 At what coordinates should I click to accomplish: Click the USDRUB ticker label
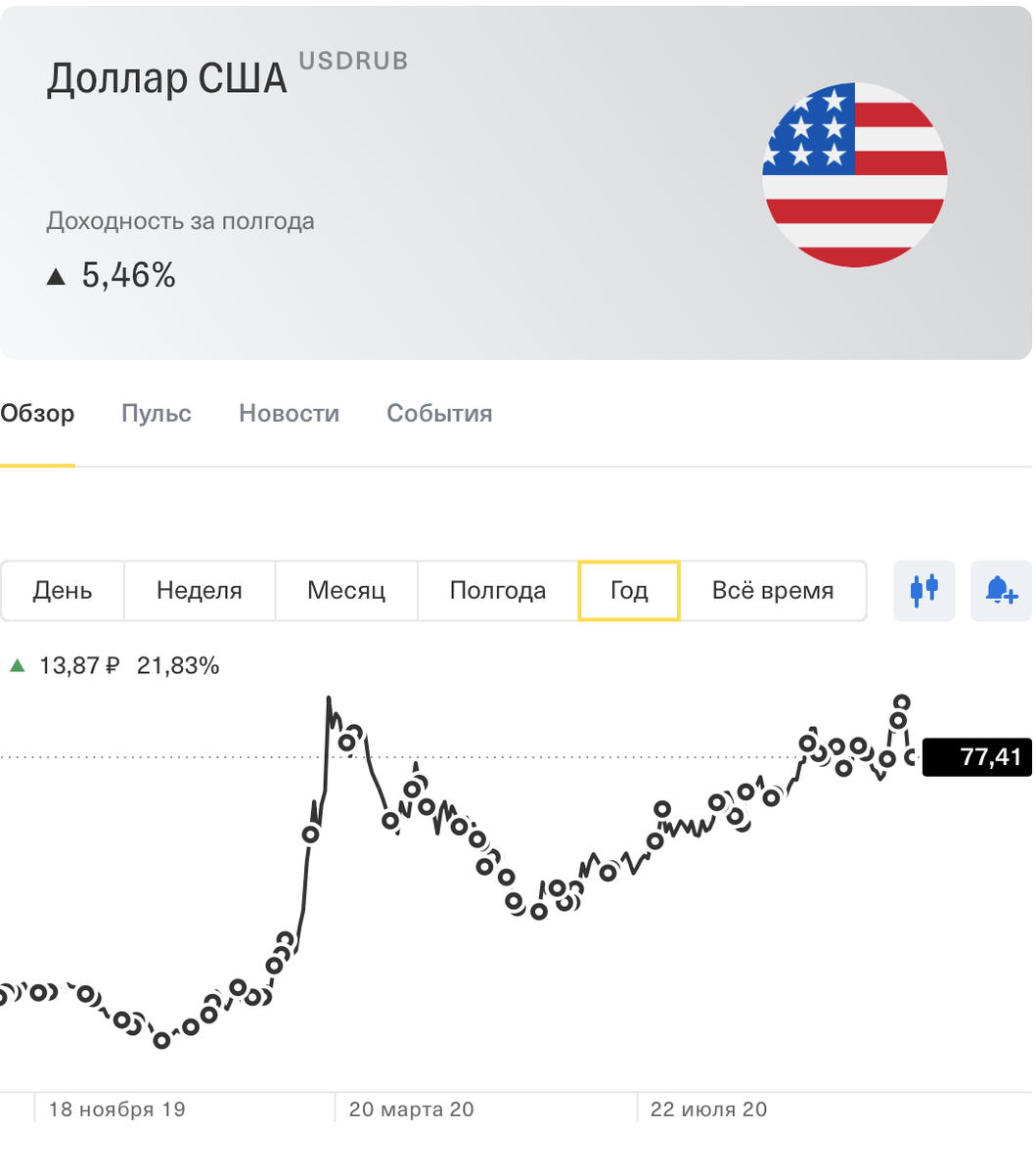tap(353, 61)
